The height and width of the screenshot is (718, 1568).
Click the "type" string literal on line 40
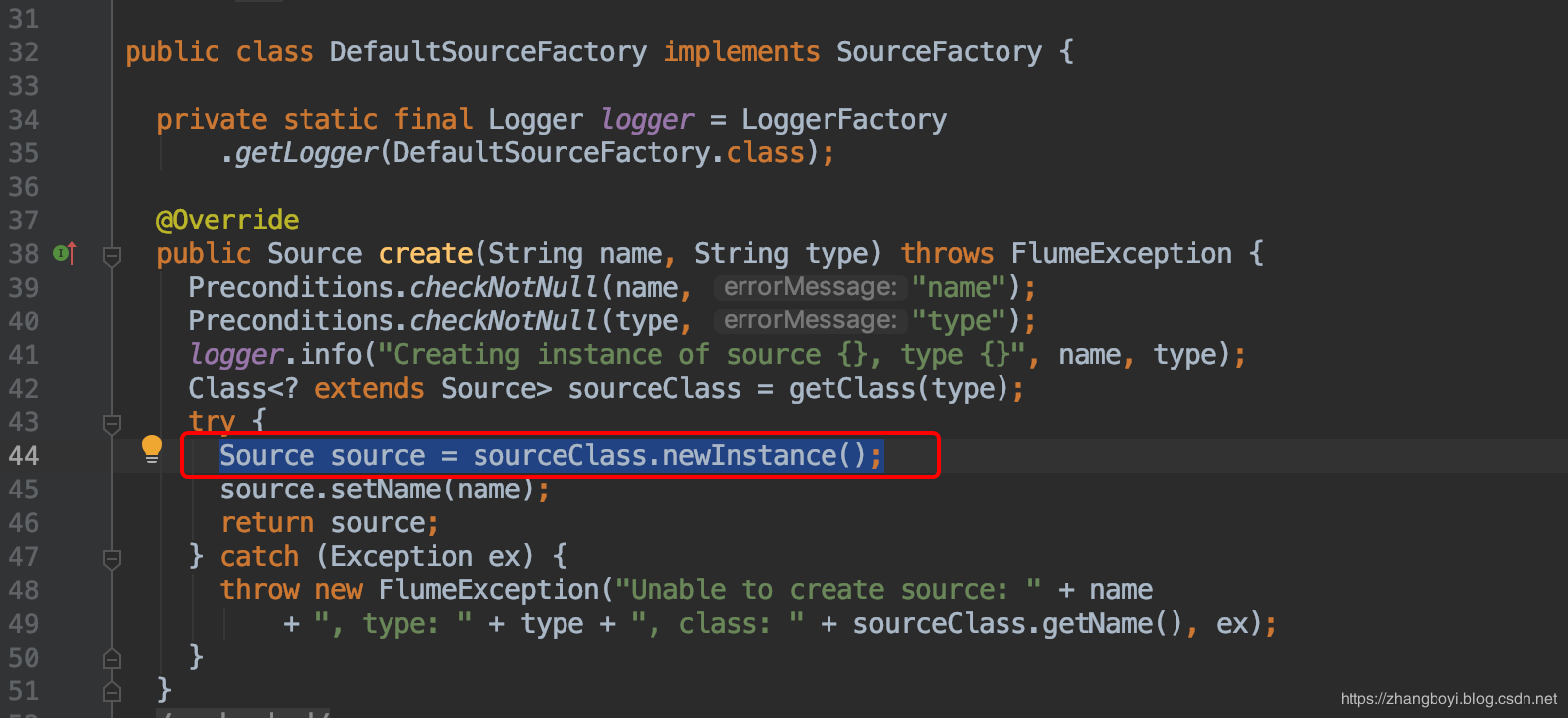click(958, 321)
